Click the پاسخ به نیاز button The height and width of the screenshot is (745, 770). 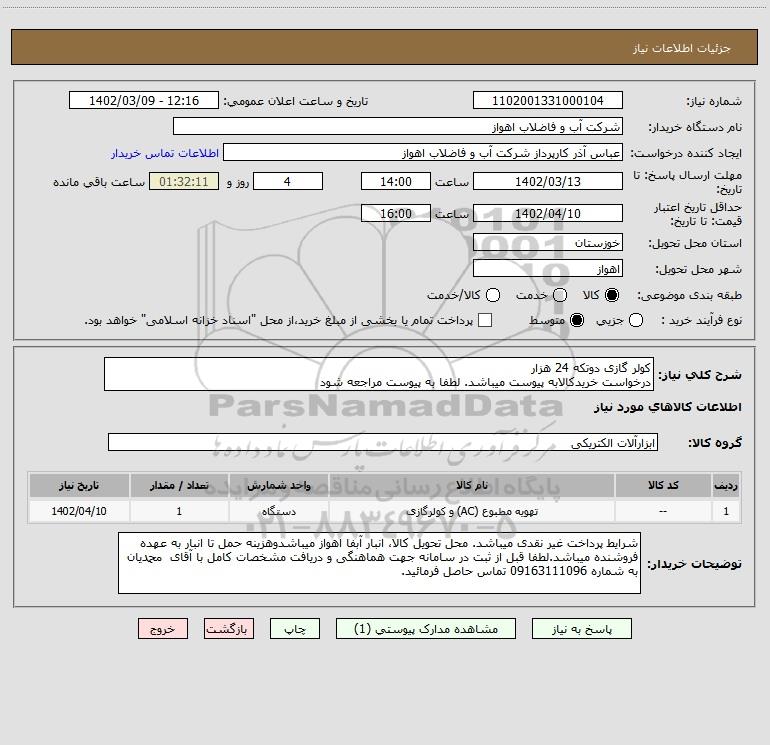coord(581,629)
